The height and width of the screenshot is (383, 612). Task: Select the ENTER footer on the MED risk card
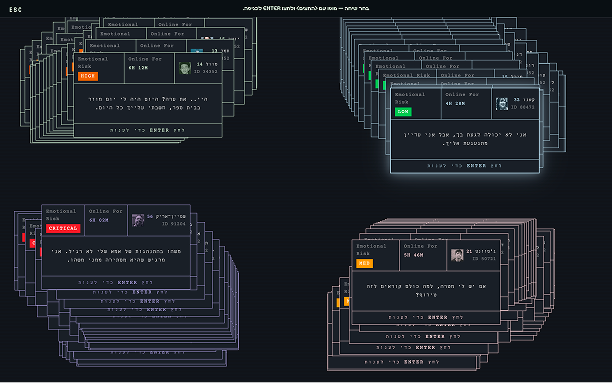[426, 317]
